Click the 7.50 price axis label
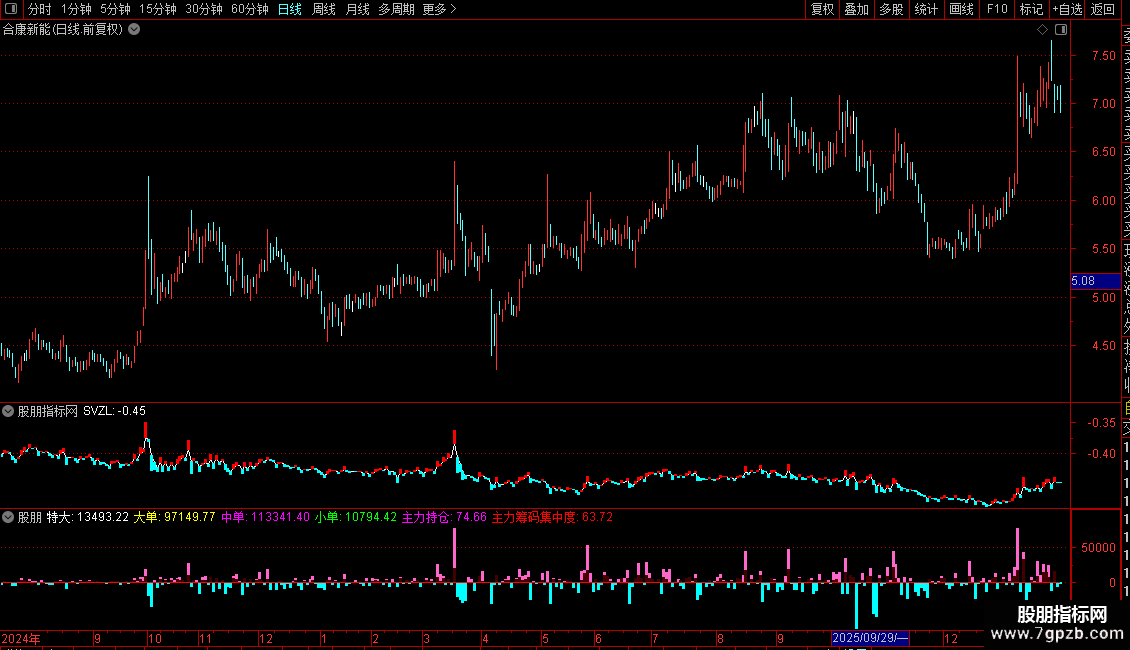 [1103, 55]
